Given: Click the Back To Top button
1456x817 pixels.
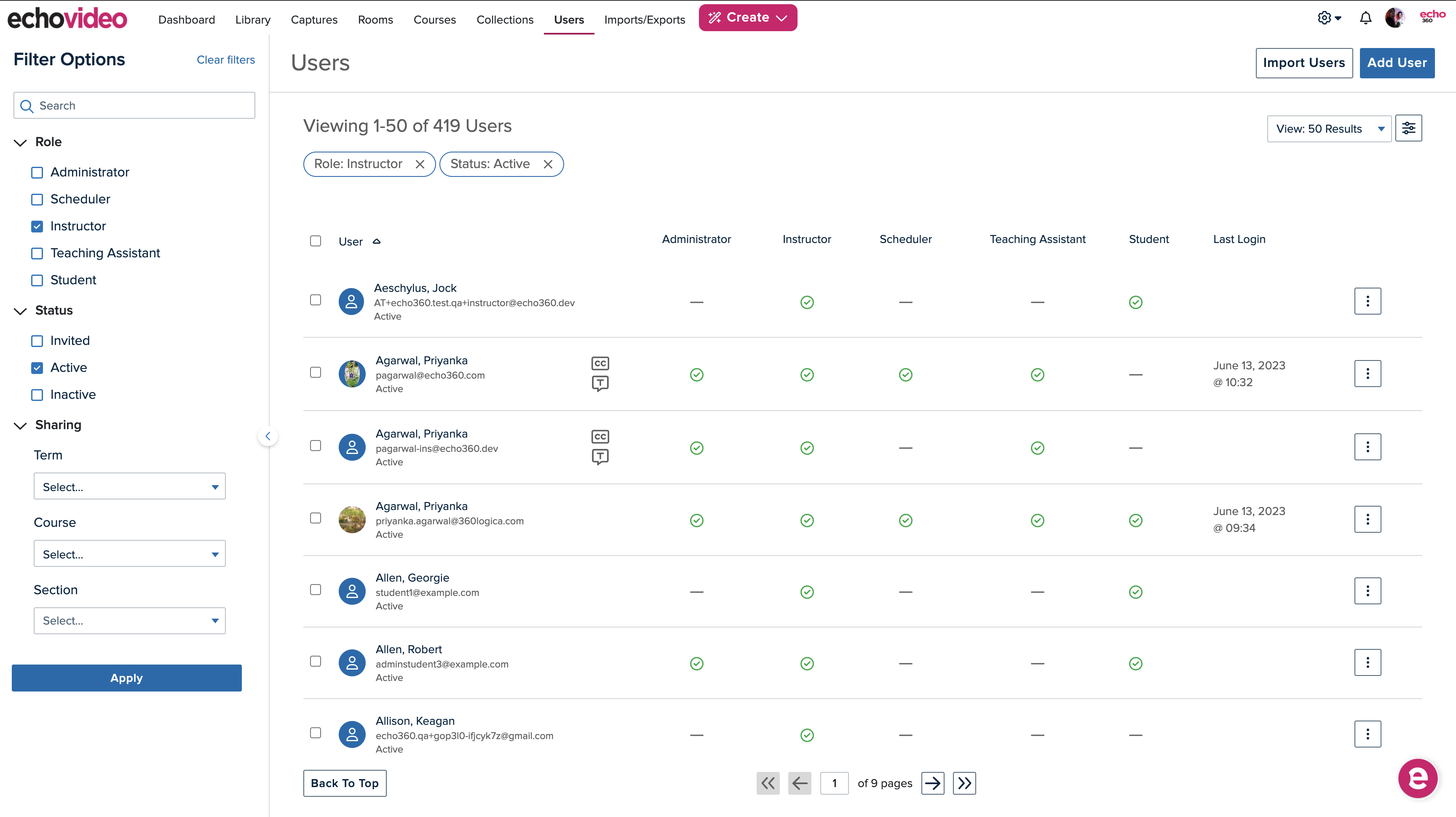Looking at the screenshot, I should click(x=344, y=783).
